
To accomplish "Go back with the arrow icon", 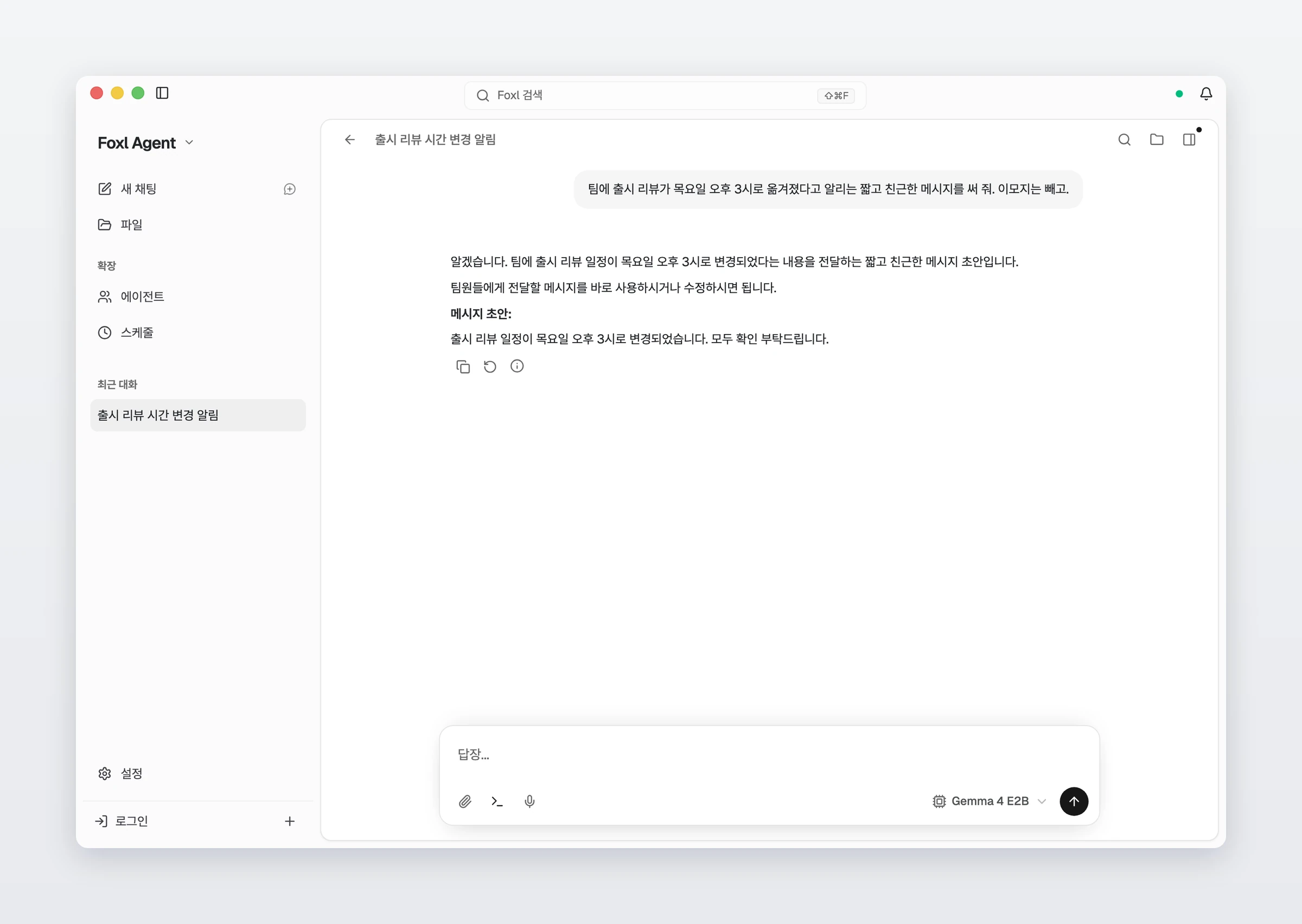I will tap(349, 139).
